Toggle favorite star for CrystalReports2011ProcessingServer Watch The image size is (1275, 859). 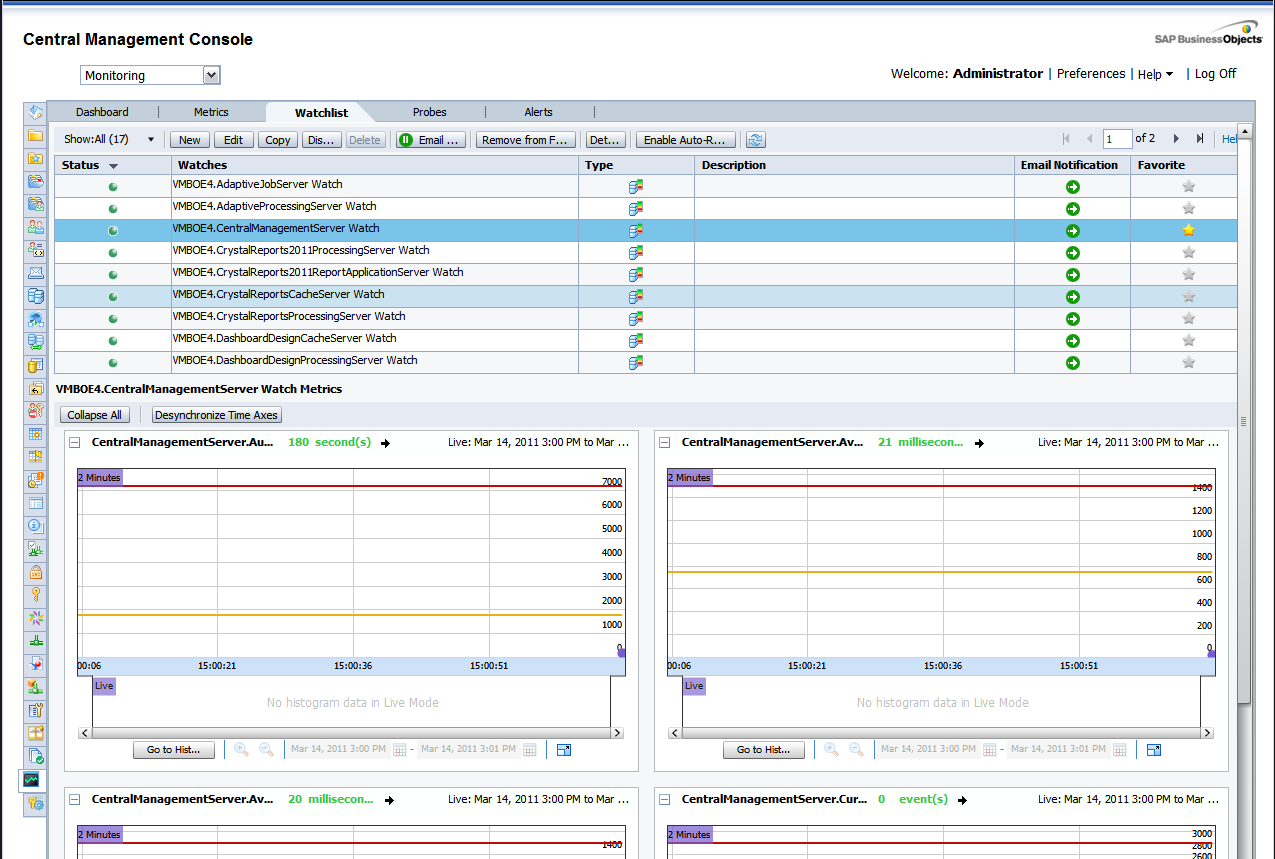click(1189, 252)
